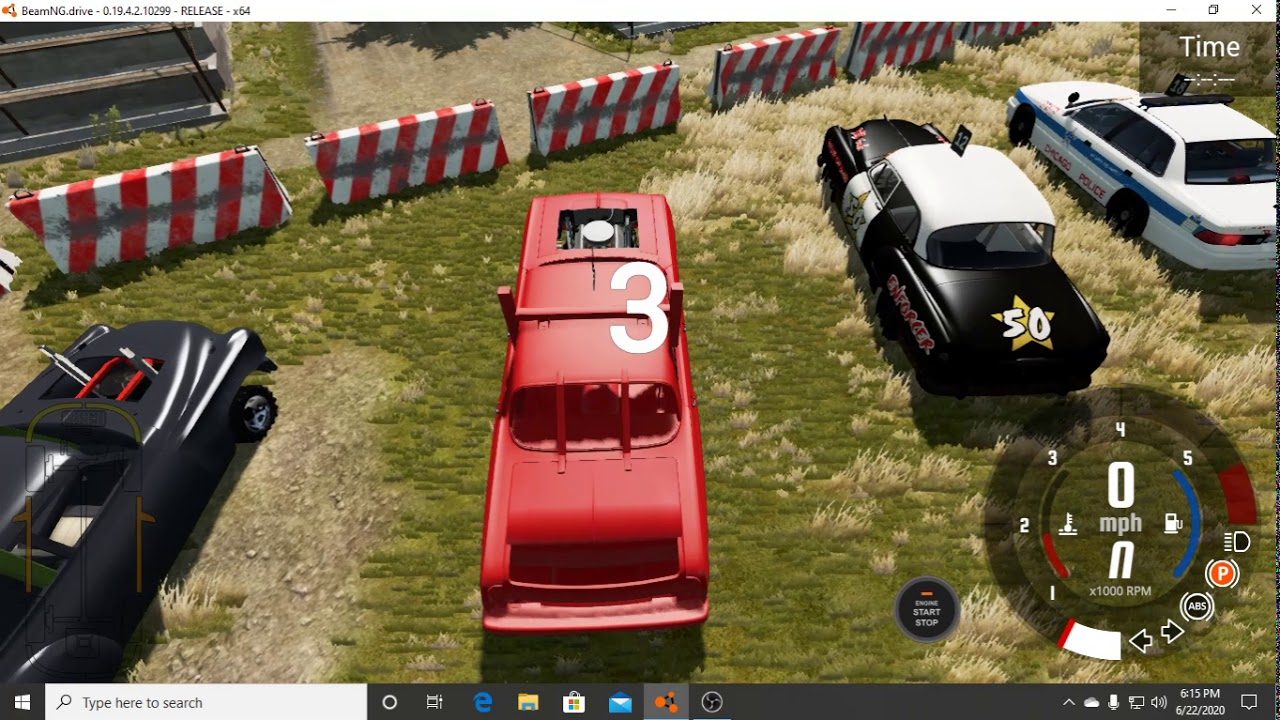The width and height of the screenshot is (1280, 720).
Task: Restore down the BeamNG.drive window
Action: (1213, 10)
